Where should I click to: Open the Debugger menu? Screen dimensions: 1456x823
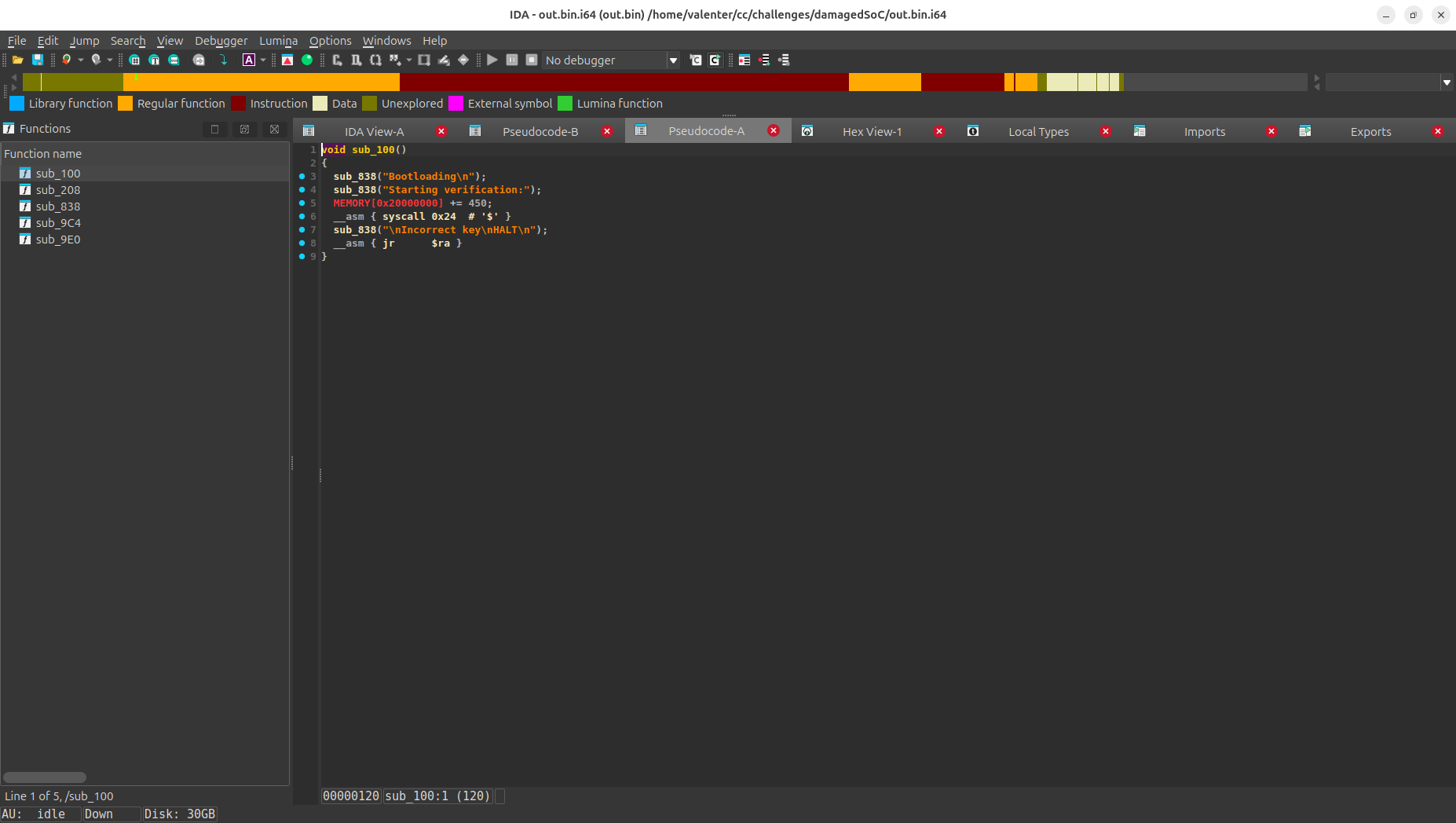coord(221,41)
